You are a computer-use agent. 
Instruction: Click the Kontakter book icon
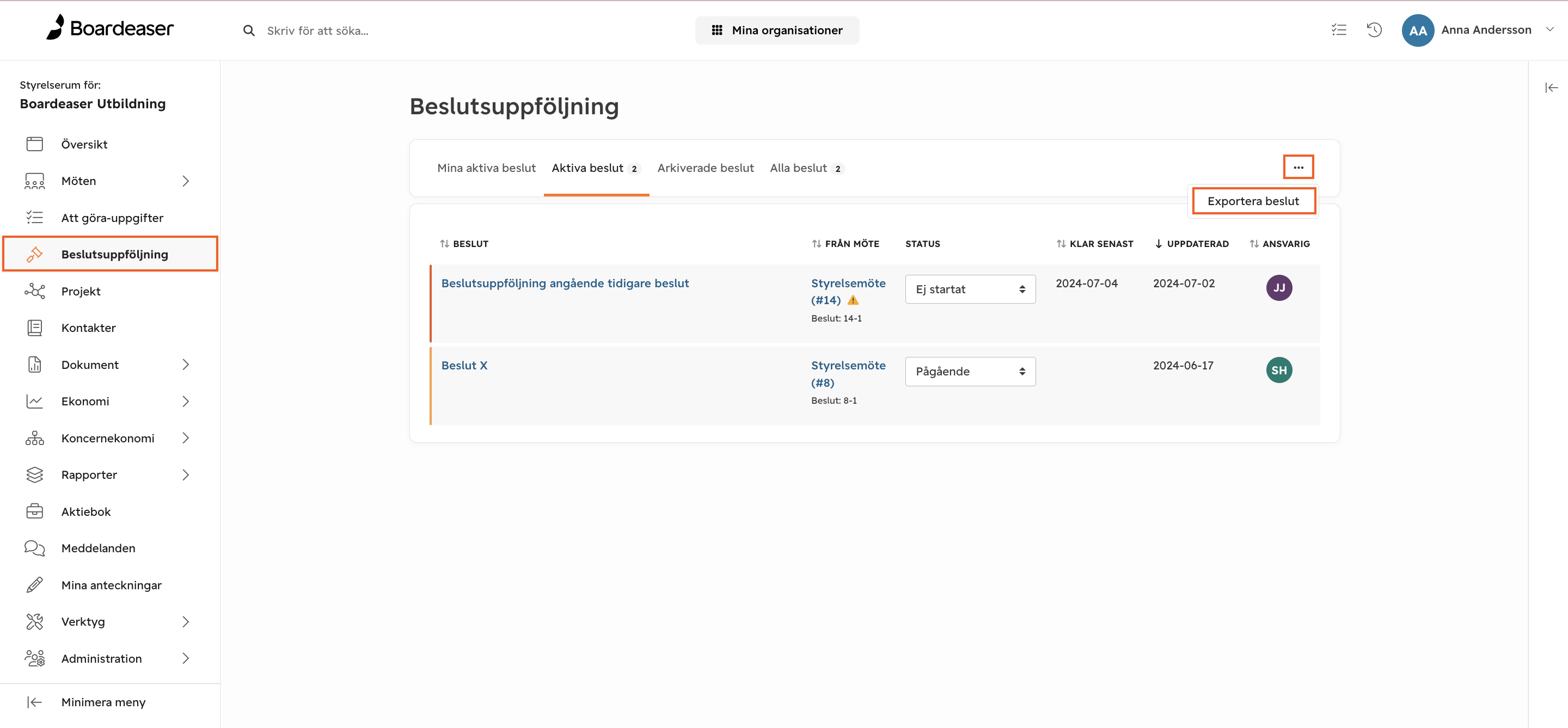pyautogui.click(x=35, y=328)
